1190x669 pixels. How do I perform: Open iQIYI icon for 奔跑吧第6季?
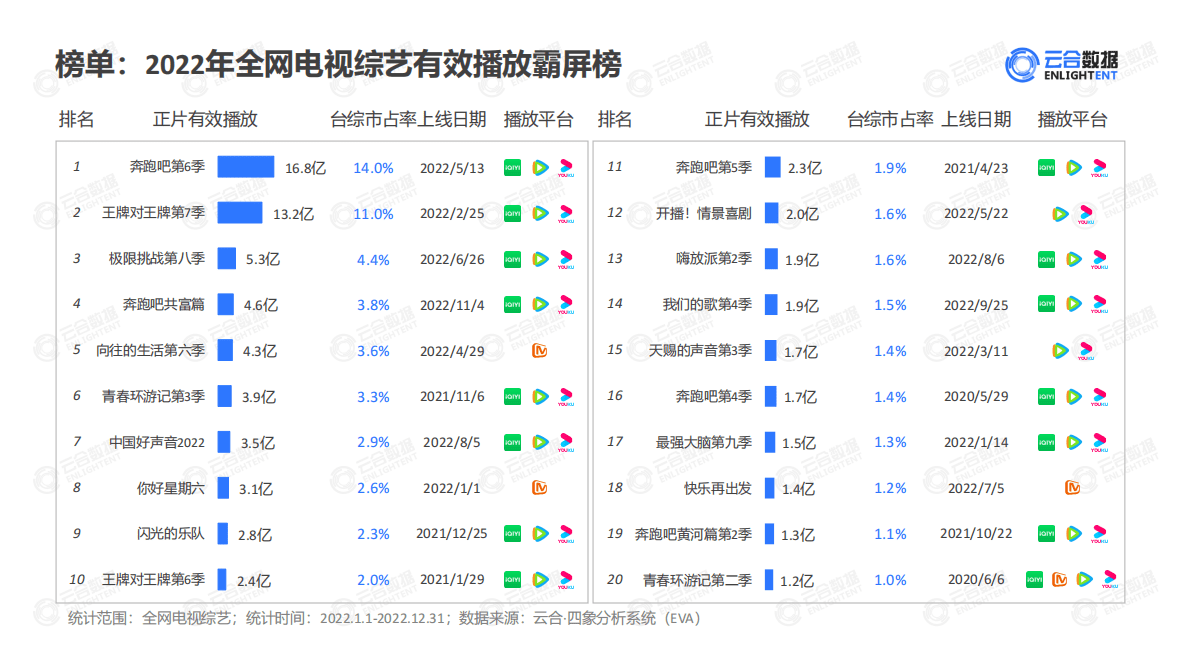coord(511,167)
